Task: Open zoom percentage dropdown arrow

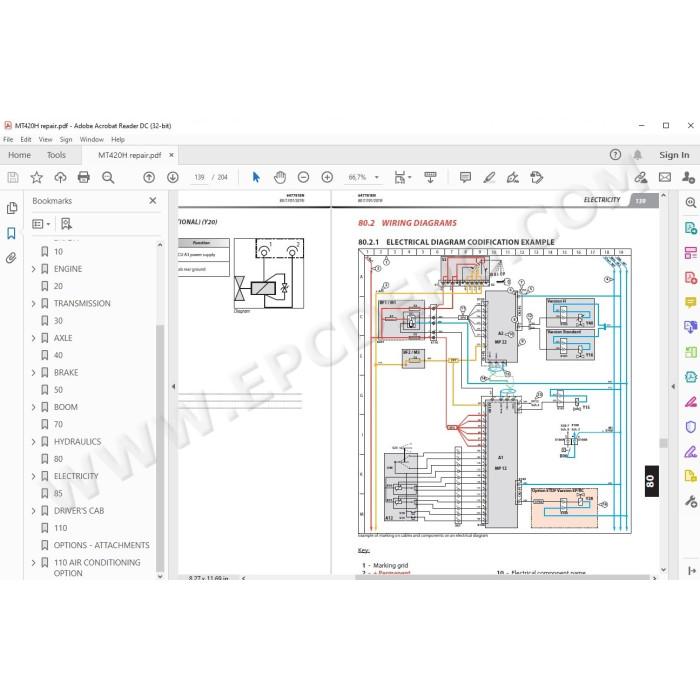Action: point(377,177)
